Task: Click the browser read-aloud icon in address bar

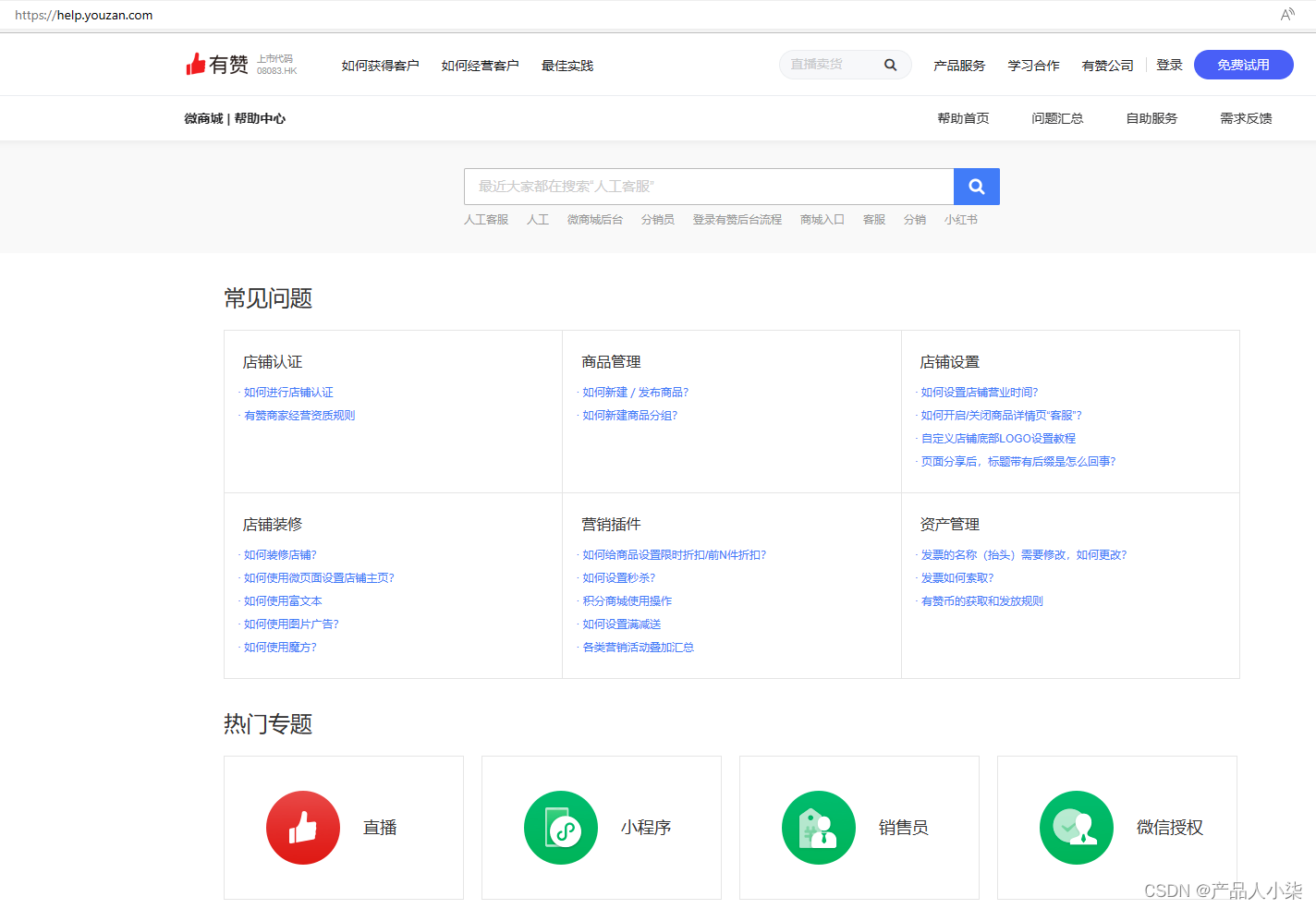Action: 1287,15
